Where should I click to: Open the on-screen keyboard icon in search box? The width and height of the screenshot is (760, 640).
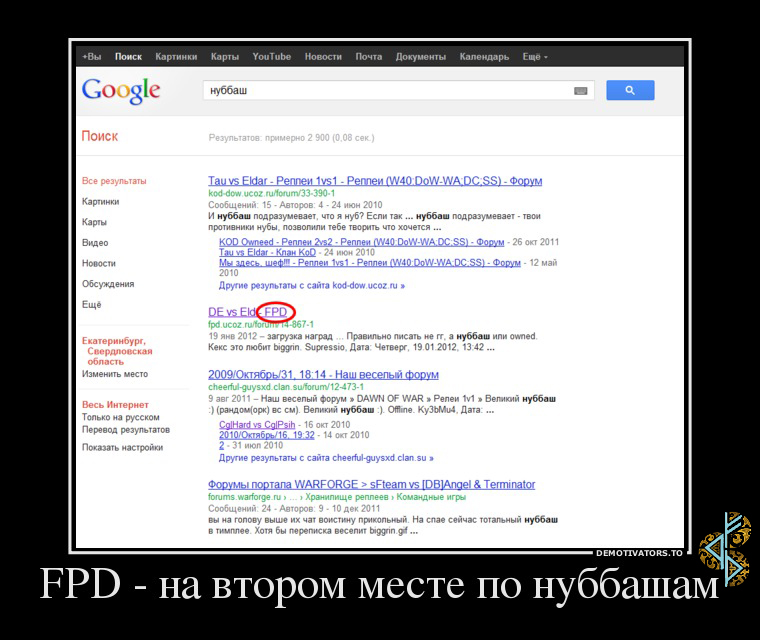click(x=580, y=91)
